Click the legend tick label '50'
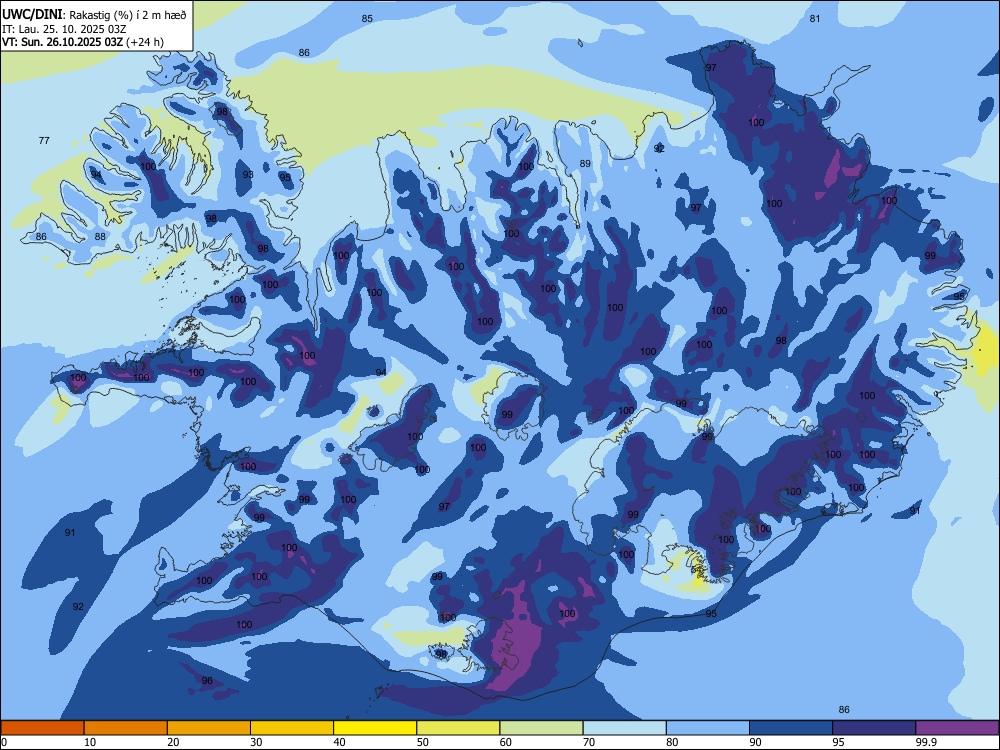This screenshot has height=750, width=1000. click(422, 742)
